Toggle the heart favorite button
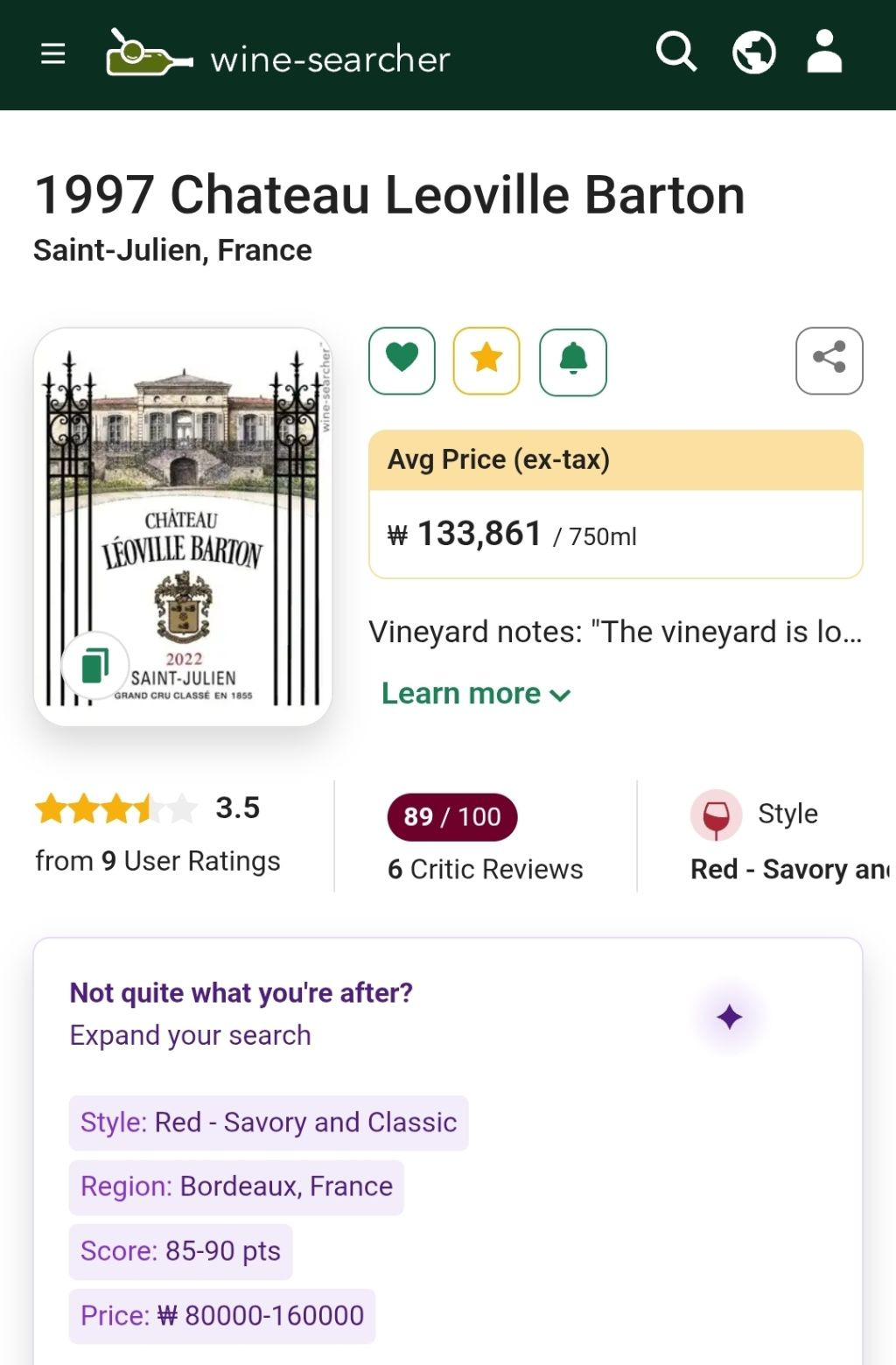896x1365 pixels. 402,360
